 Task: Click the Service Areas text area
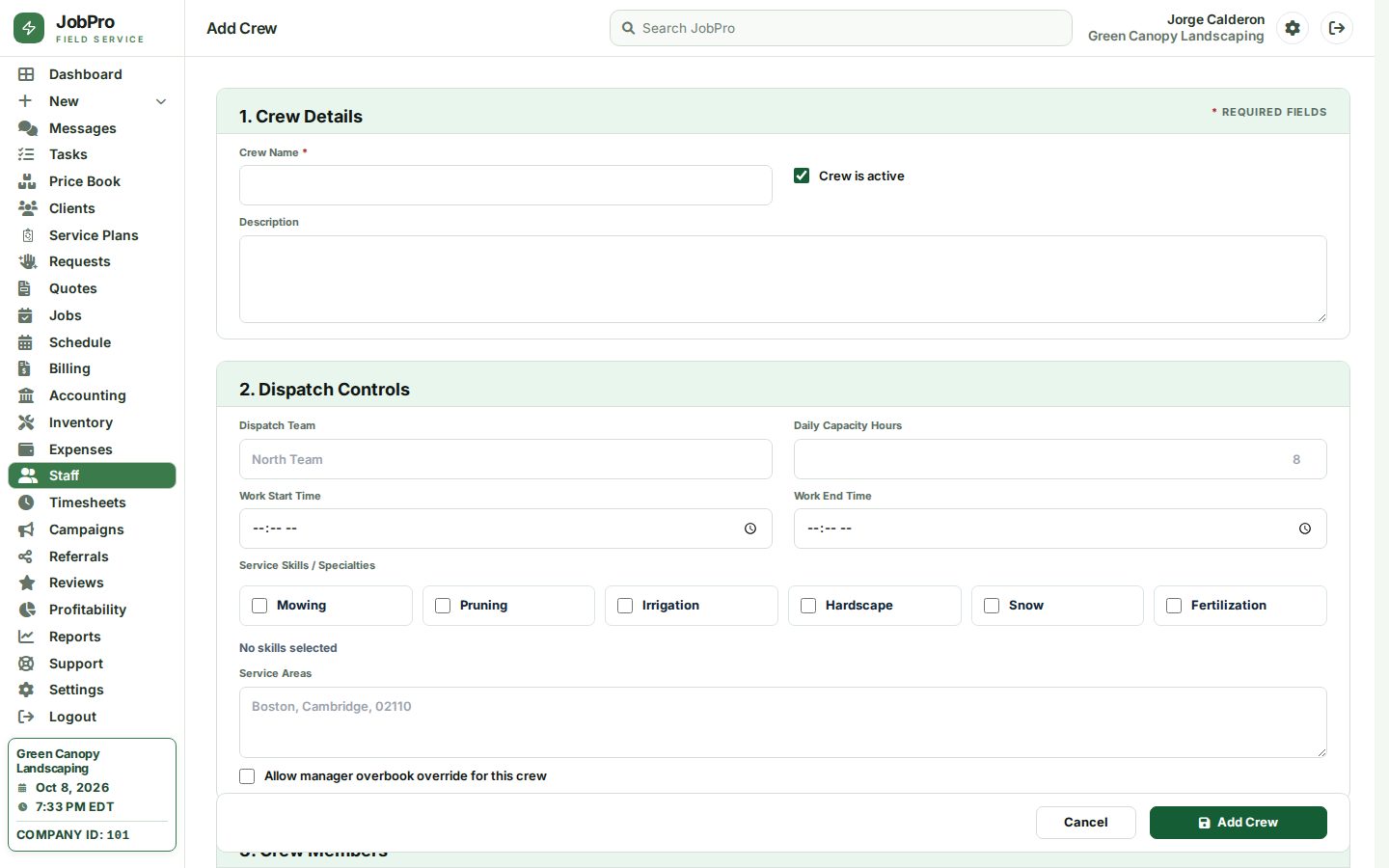click(x=783, y=722)
